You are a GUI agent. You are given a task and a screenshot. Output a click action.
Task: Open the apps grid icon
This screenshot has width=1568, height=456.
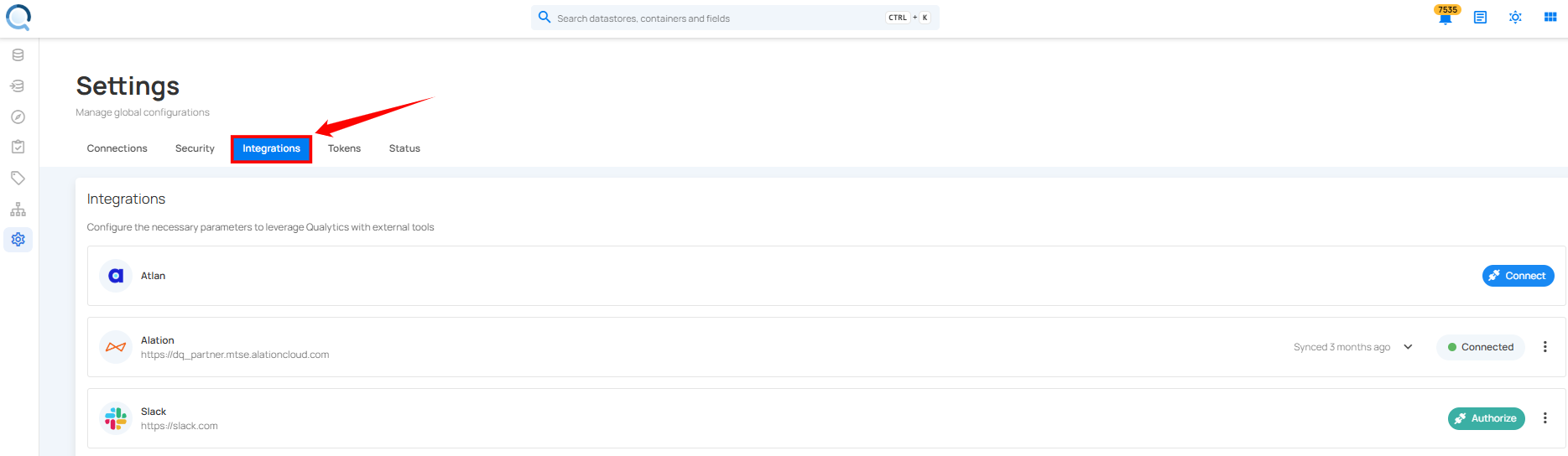[x=1550, y=17]
